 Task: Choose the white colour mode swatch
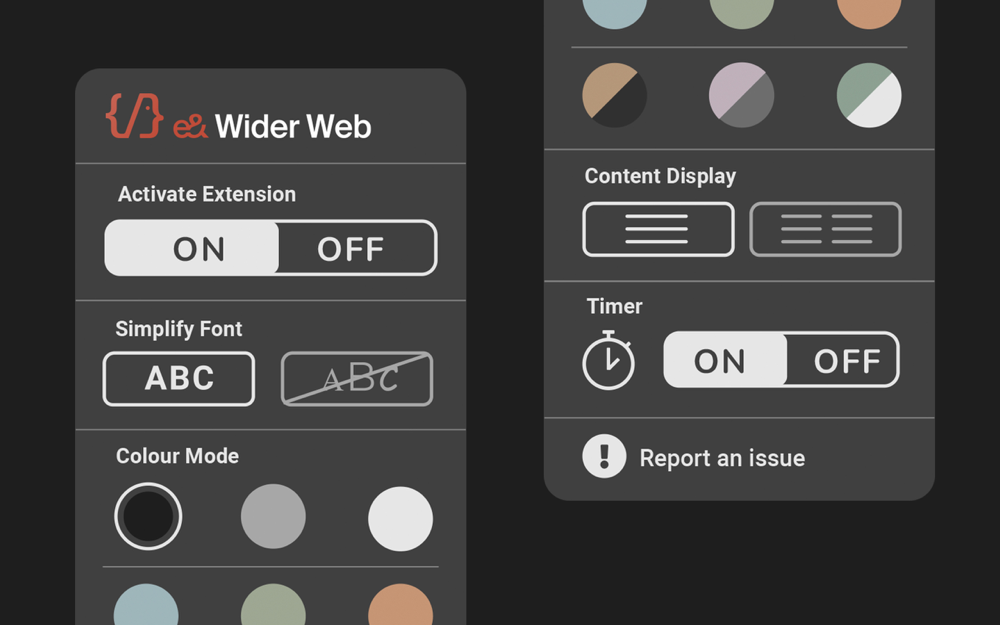tap(400, 519)
